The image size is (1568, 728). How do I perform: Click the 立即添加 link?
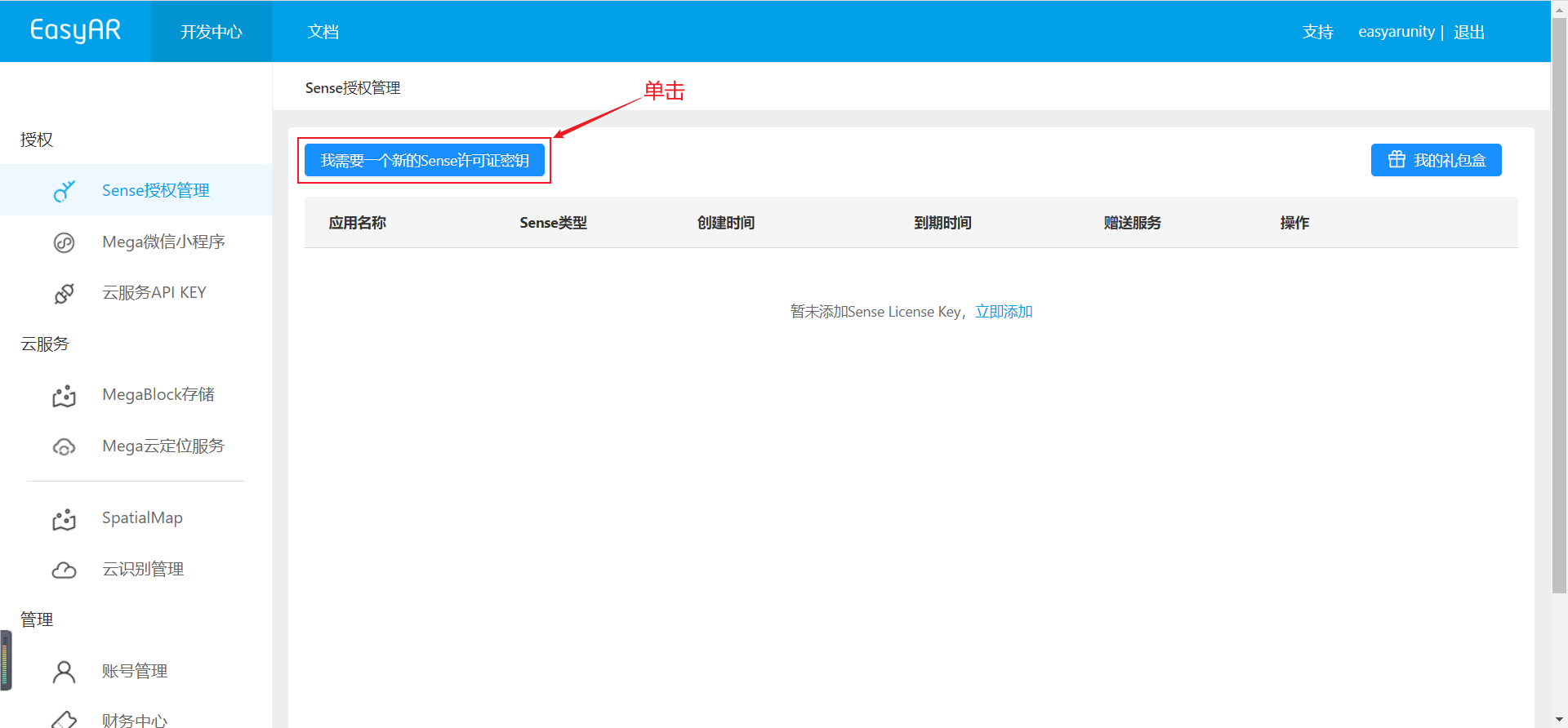point(1004,312)
